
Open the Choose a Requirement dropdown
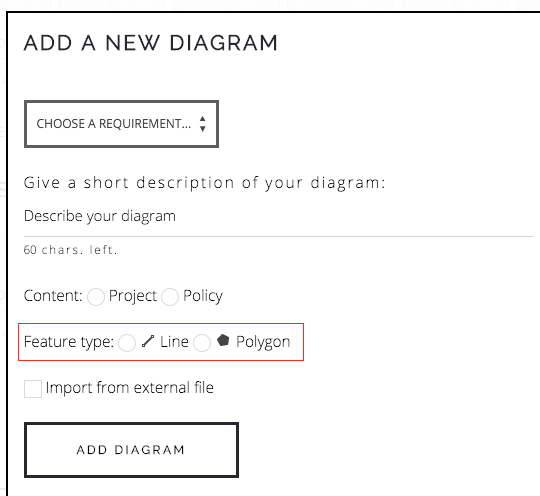121,124
